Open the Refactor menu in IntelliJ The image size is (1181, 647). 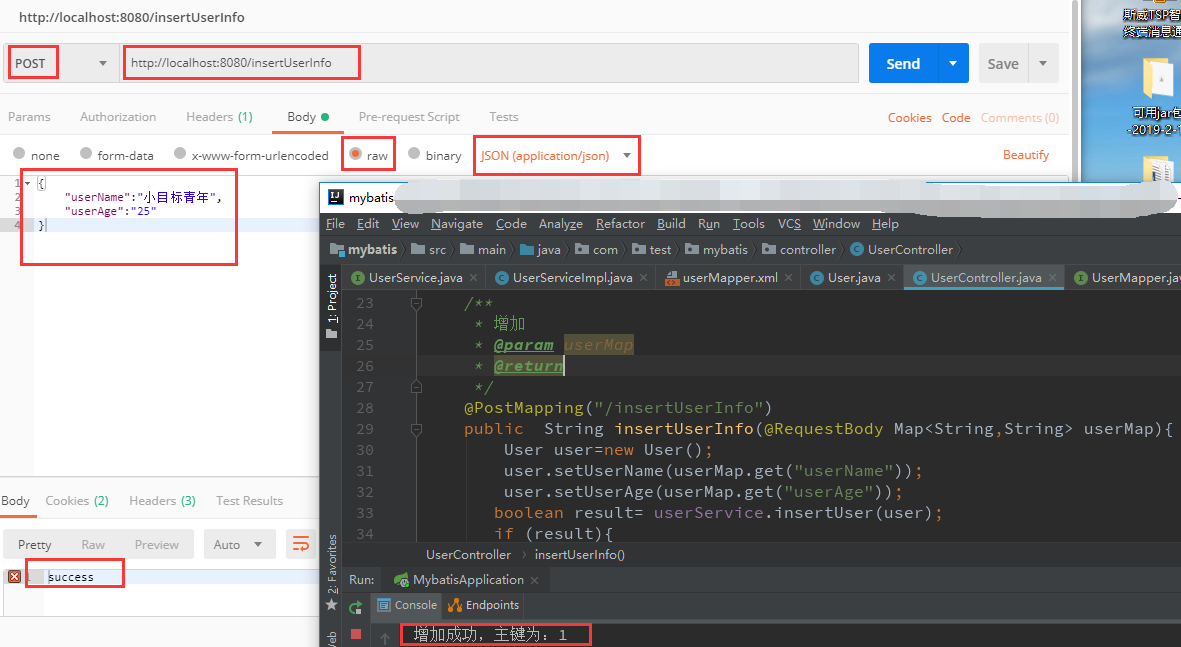tap(620, 224)
